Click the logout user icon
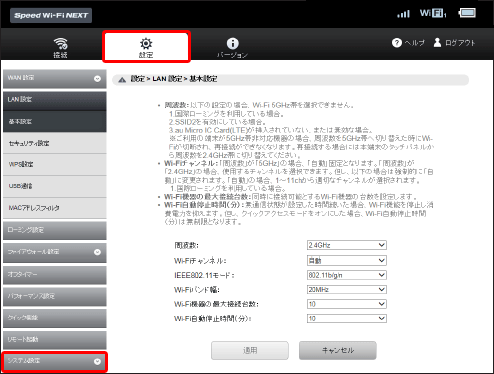The image size is (494, 374). click(437, 42)
